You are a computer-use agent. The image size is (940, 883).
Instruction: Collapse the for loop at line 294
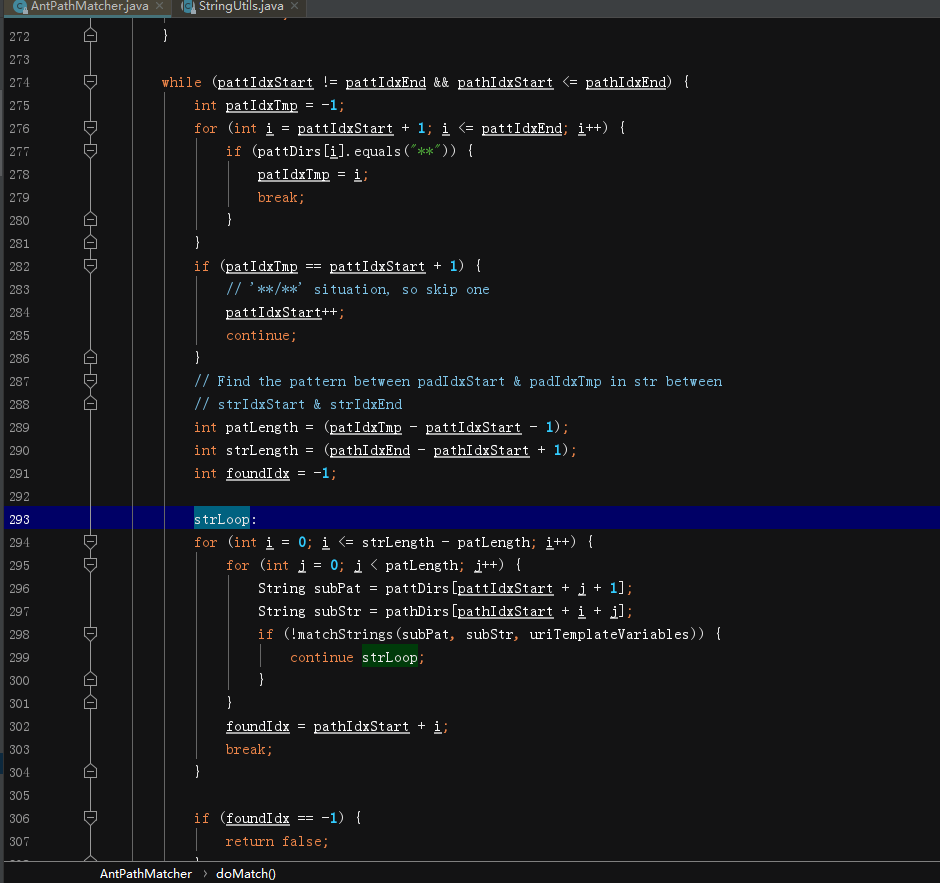click(x=91, y=543)
